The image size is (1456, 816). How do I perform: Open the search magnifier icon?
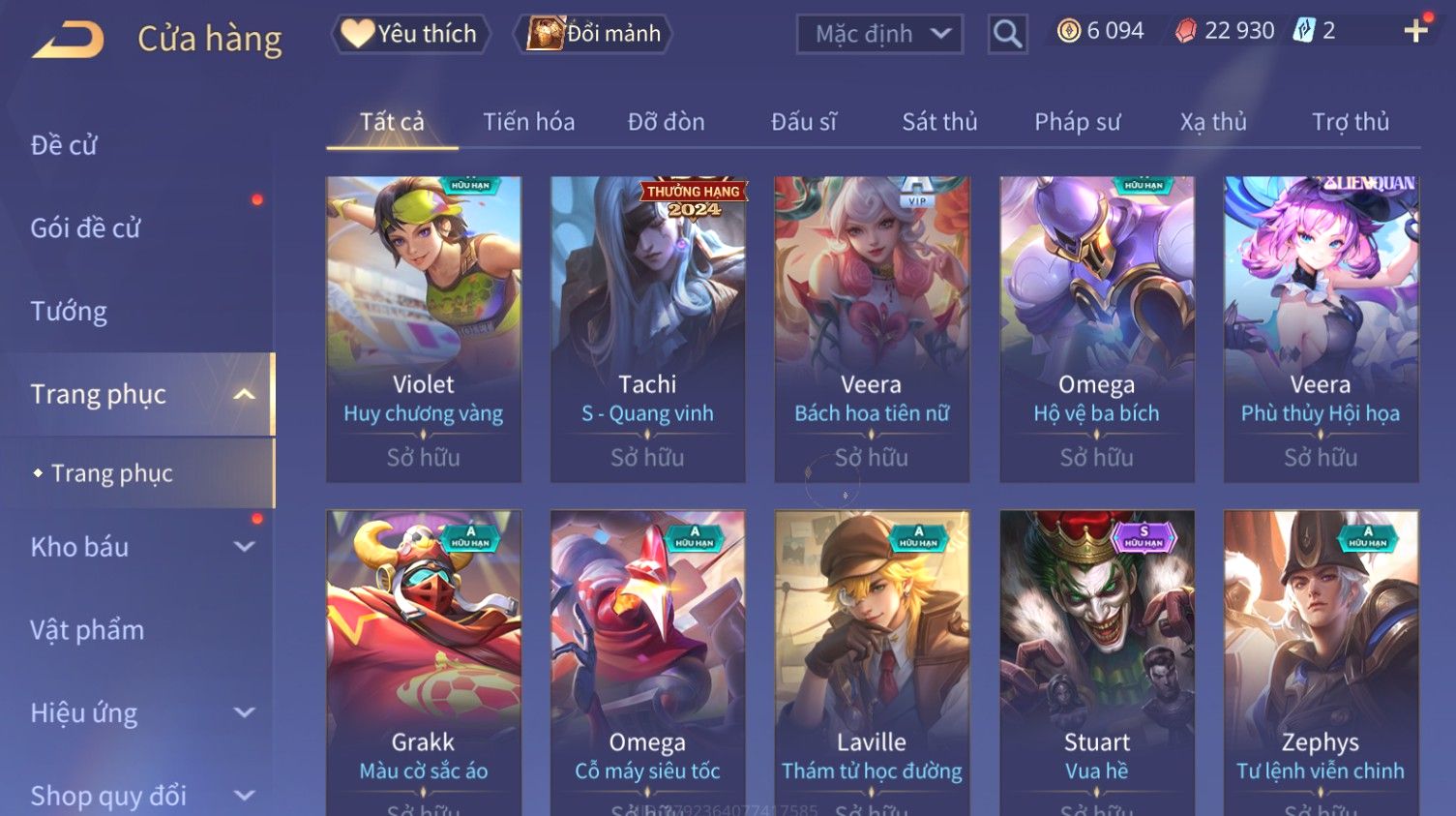(1007, 34)
